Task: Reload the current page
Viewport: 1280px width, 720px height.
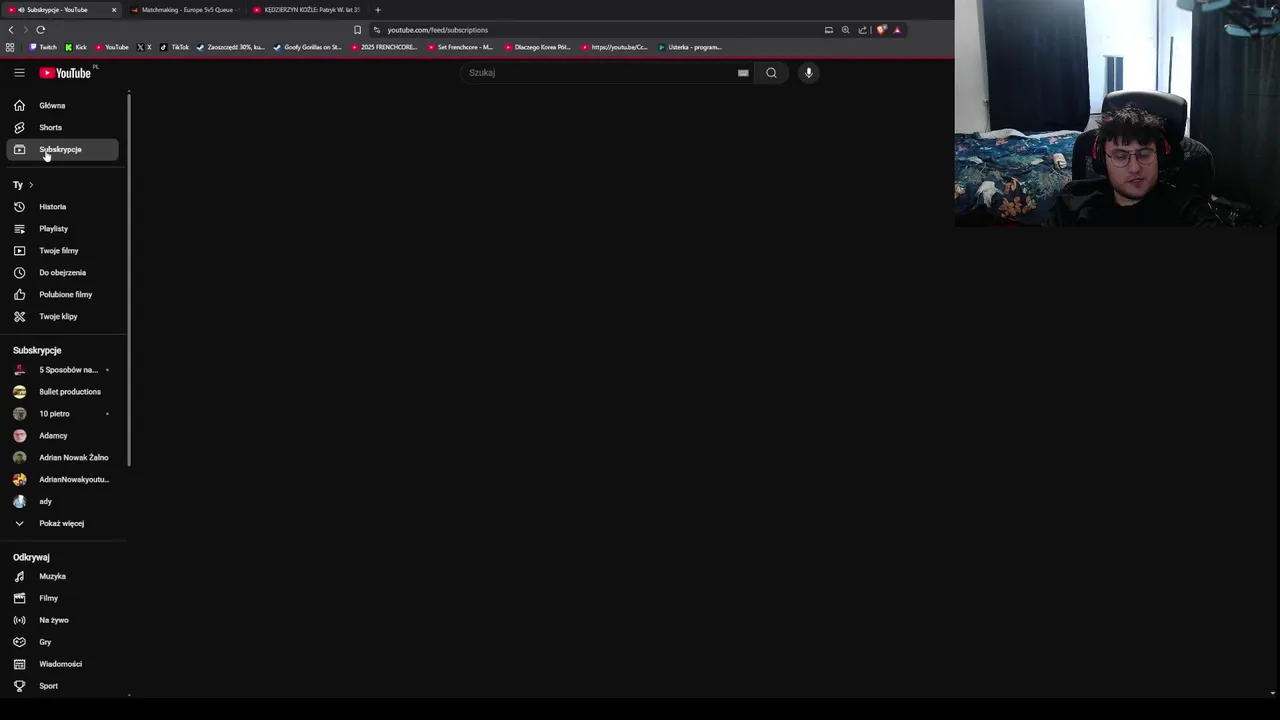Action: pyautogui.click(x=41, y=30)
